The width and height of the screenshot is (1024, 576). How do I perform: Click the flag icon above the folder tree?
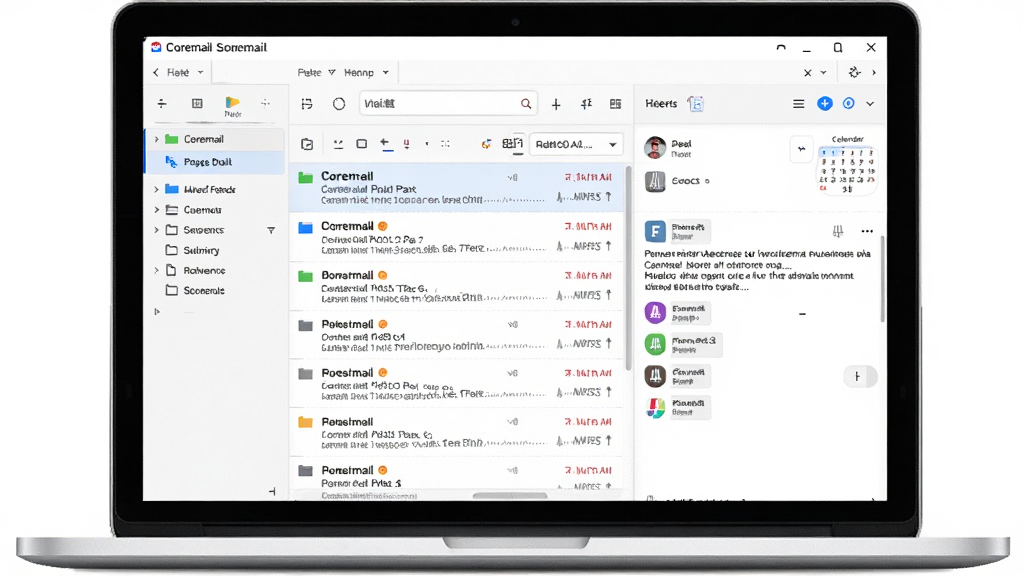pos(232,103)
